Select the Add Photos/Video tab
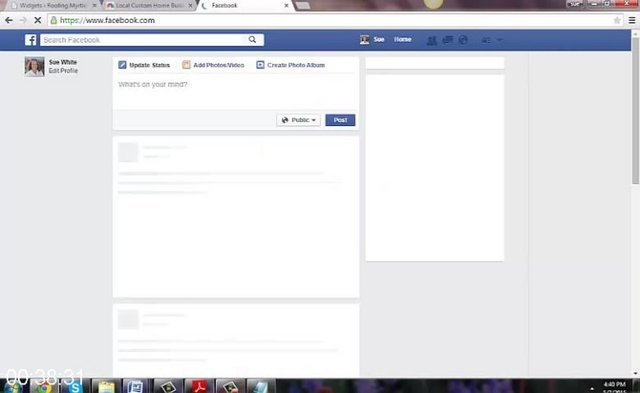The image size is (640, 393). click(x=213, y=65)
